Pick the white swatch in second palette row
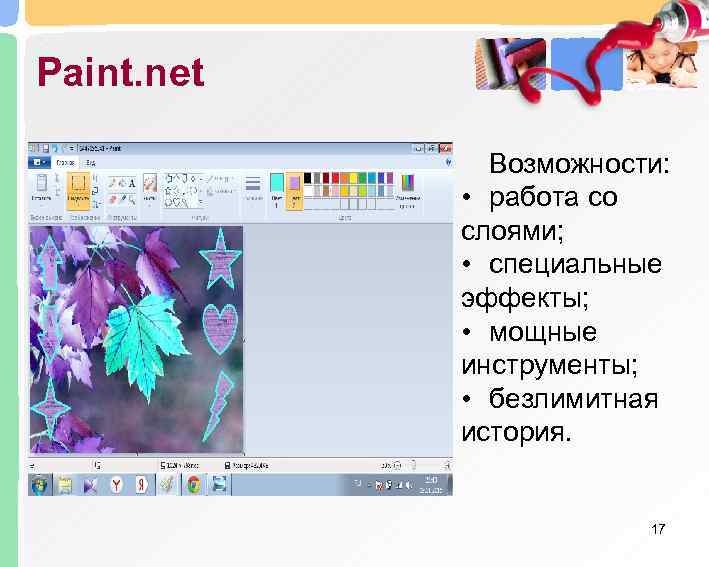The width and height of the screenshot is (709, 567). [308, 191]
